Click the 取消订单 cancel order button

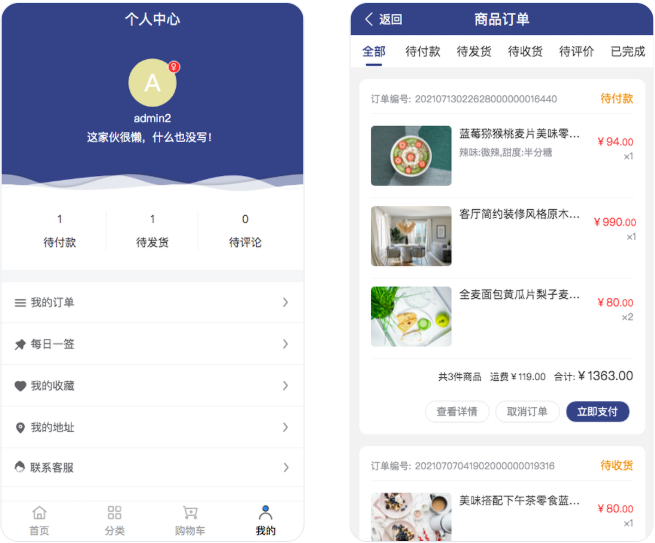[527, 411]
